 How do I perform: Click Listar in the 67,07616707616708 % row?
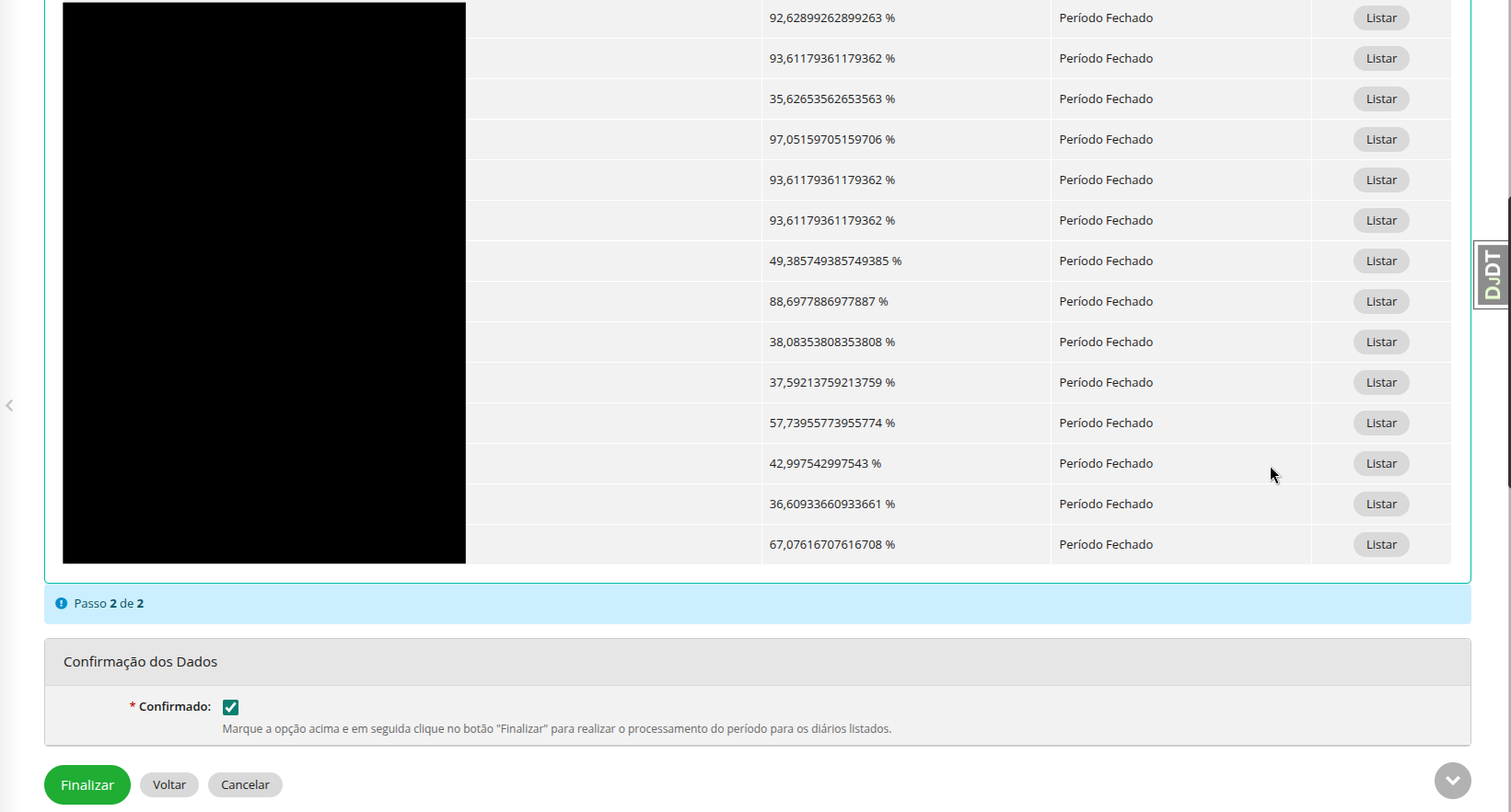click(1381, 545)
